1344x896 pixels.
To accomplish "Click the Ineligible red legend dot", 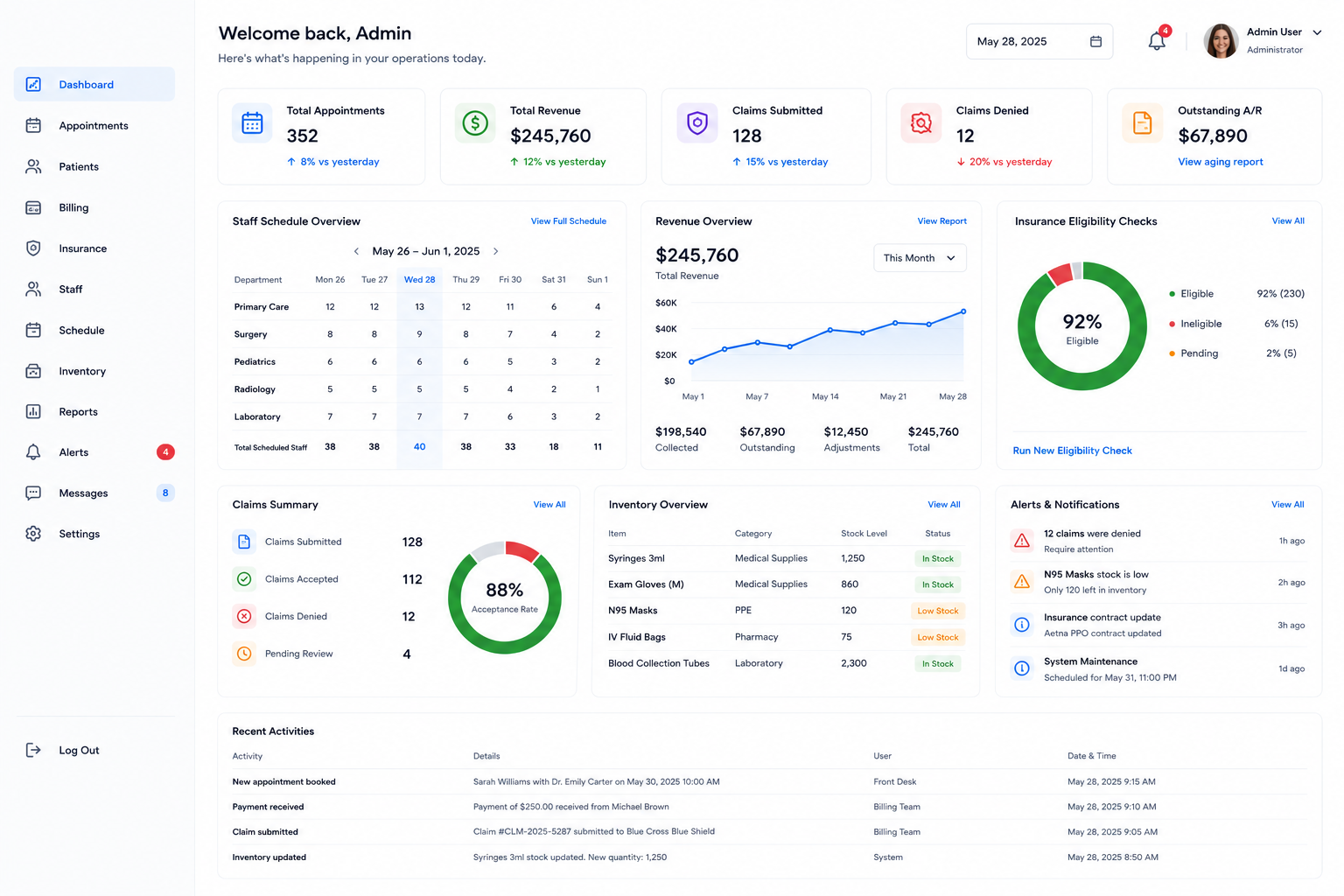I will (1172, 324).
